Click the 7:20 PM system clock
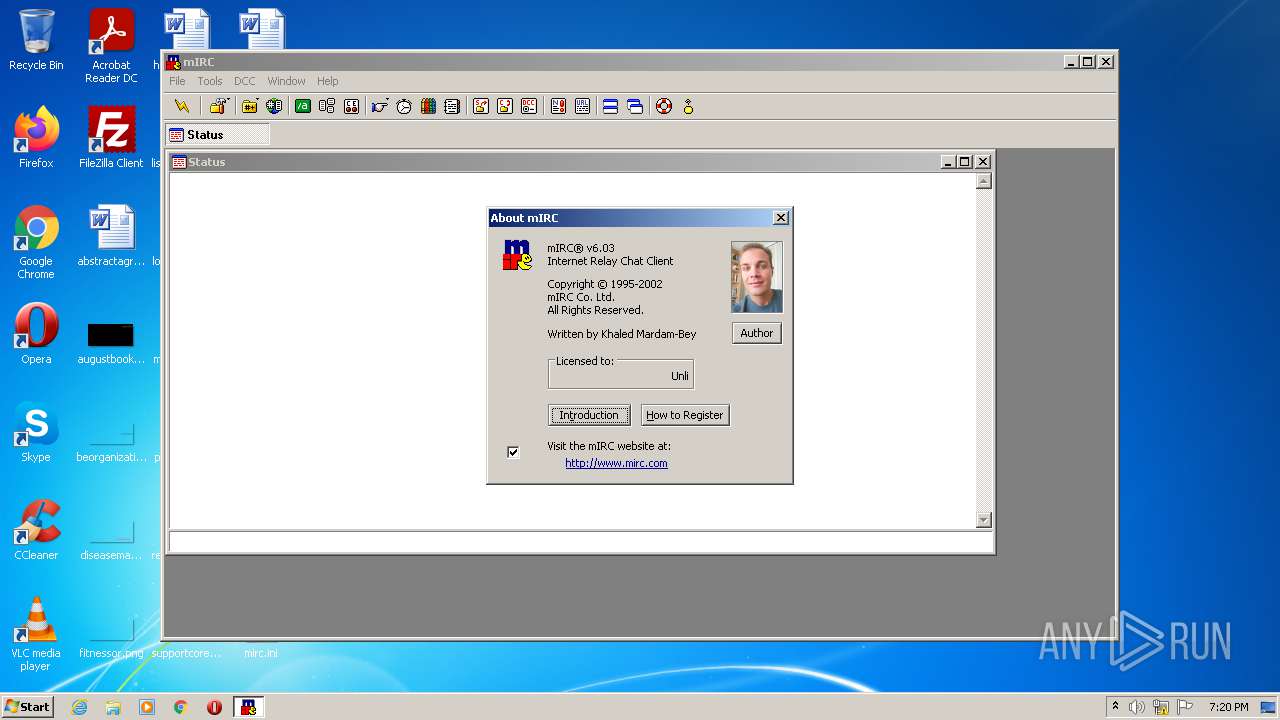Image resolution: width=1280 pixels, height=720 pixels. [1228, 707]
